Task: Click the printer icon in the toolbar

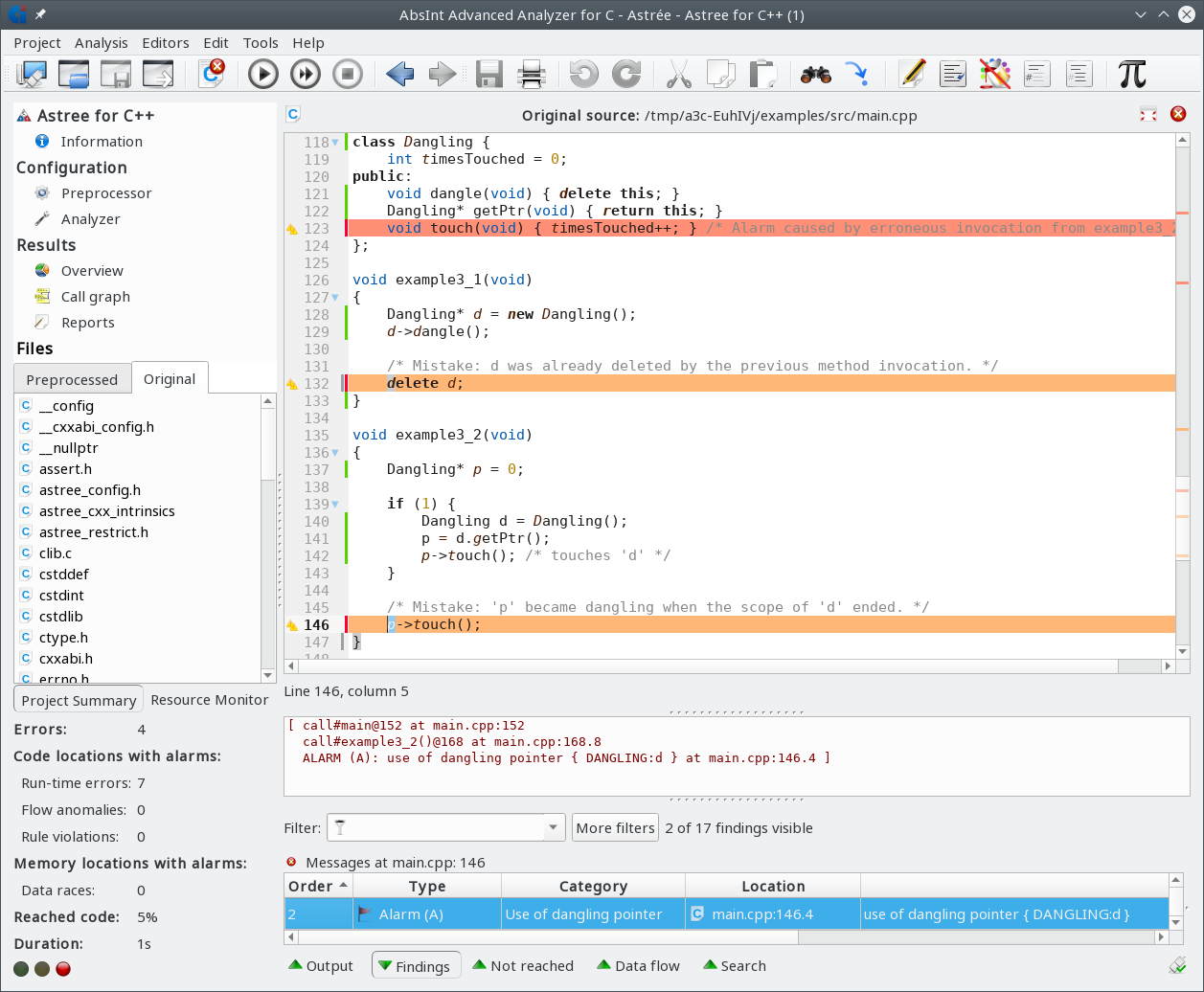Action: tap(532, 74)
